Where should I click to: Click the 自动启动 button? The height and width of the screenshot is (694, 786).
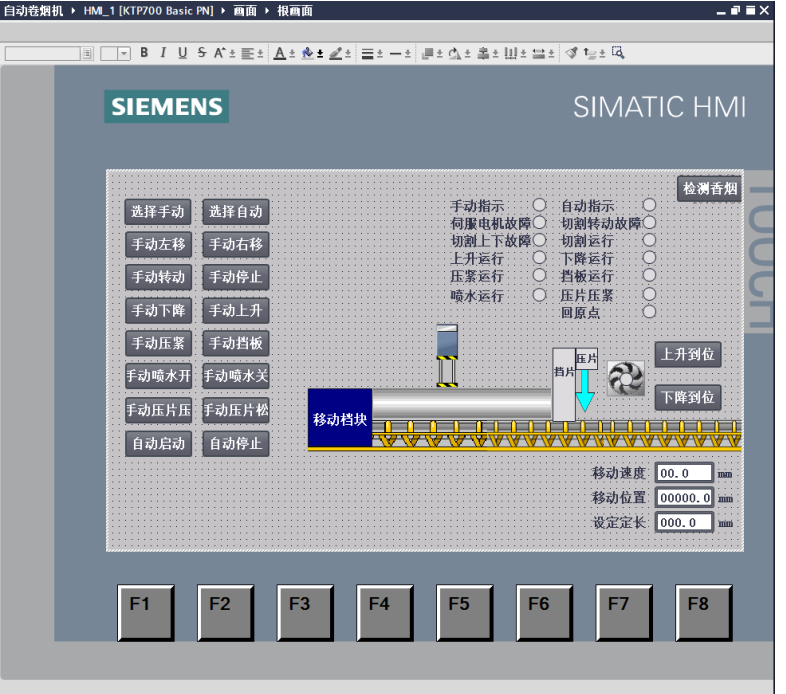(158, 444)
